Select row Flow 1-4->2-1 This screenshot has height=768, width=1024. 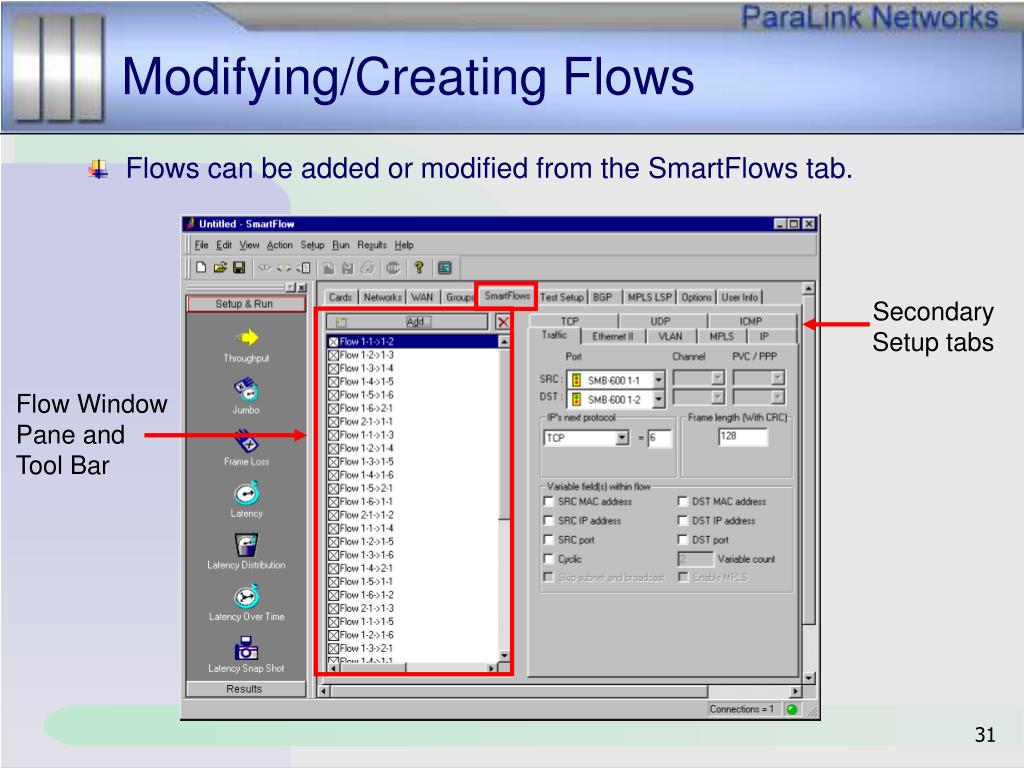(x=413, y=568)
